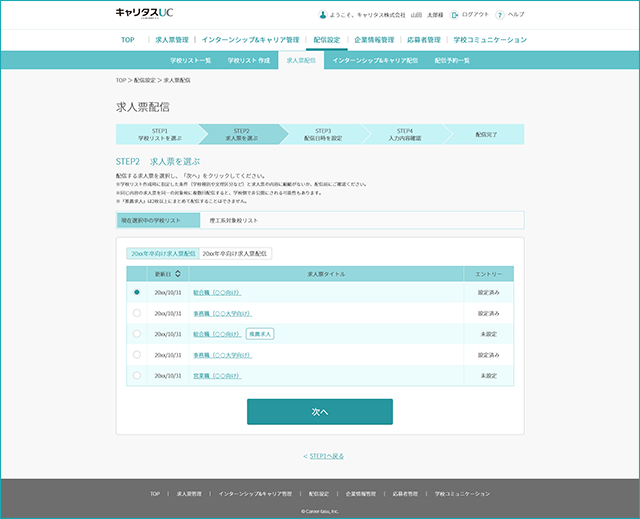This screenshot has height=519, width=640.
Task: Click インターンシップ&キャリア管理 in the footer
Action: point(255,494)
